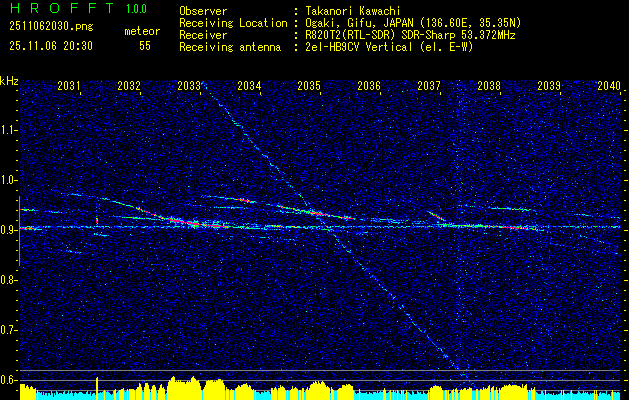Click the 2031 time axis label
The width and height of the screenshot is (629, 400).
[x=69, y=85]
